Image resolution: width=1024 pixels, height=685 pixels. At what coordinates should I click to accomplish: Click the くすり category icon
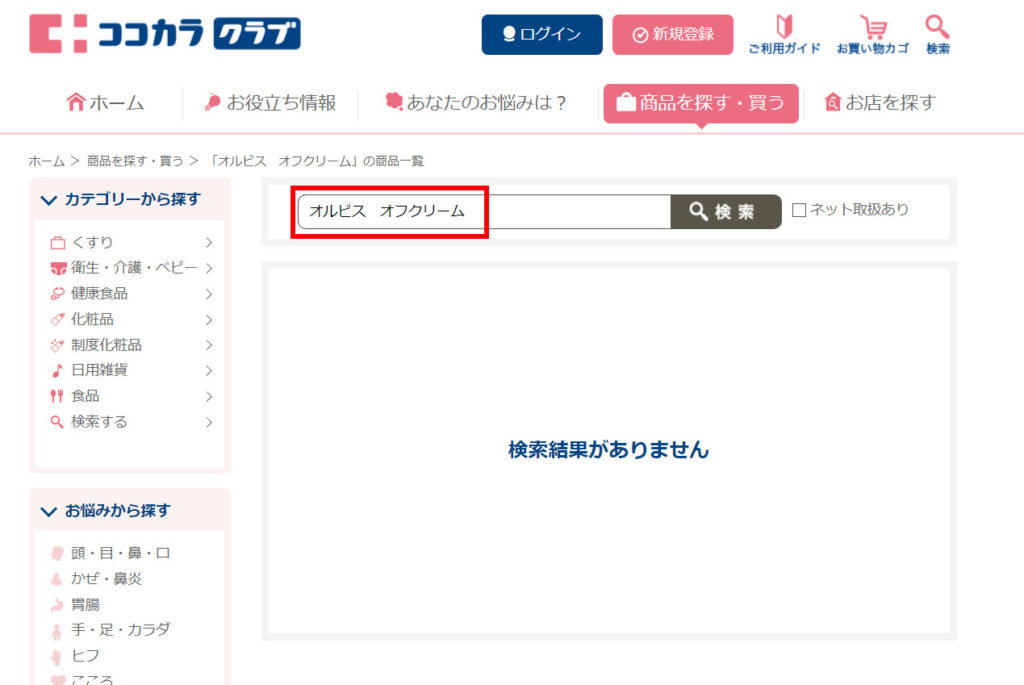tap(57, 243)
